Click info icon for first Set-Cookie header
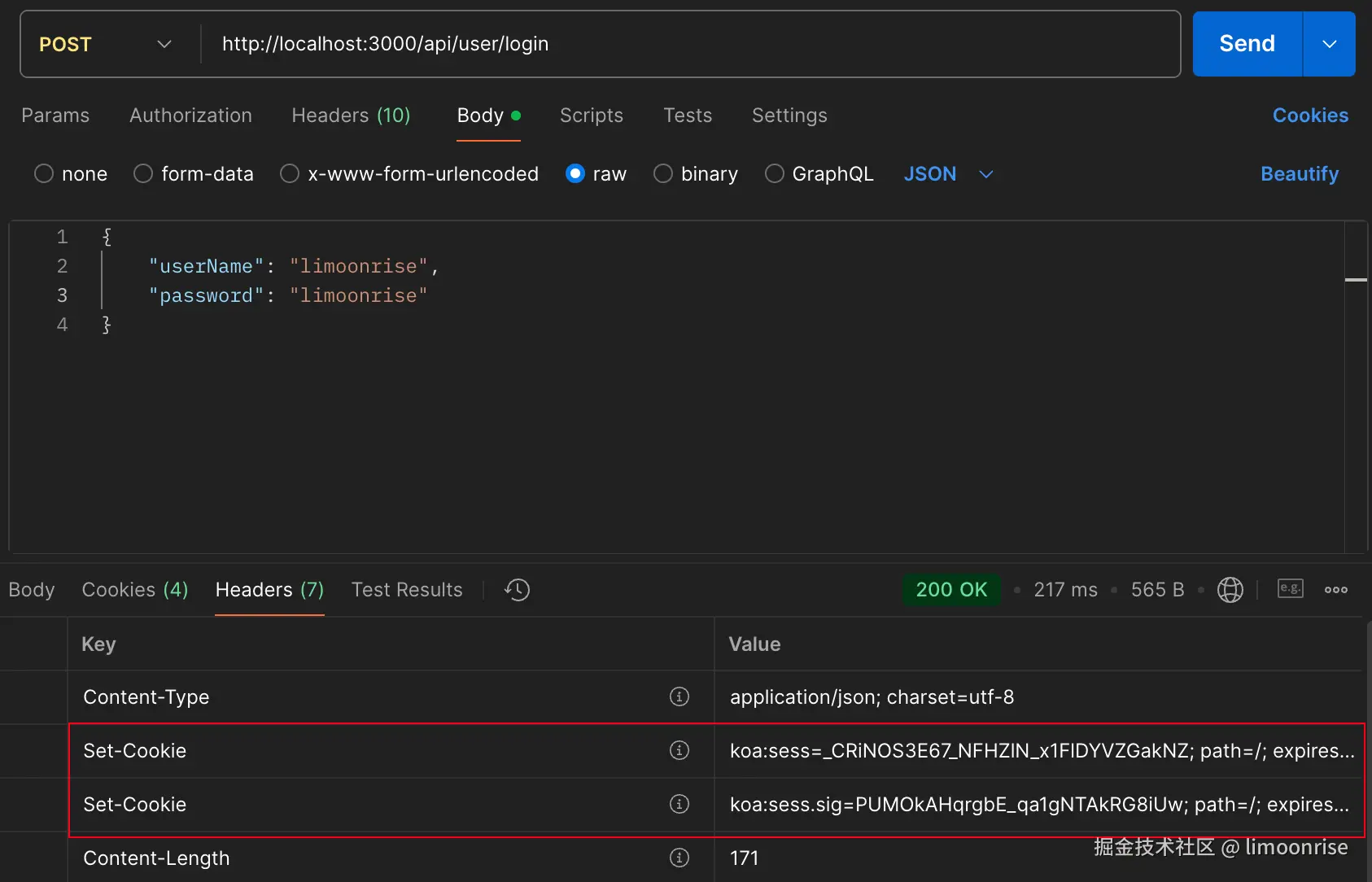Viewport: 1372px width, 882px height. (x=679, y=750)
